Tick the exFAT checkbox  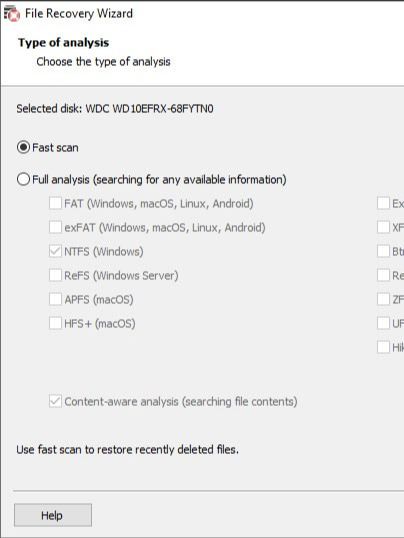55,227
